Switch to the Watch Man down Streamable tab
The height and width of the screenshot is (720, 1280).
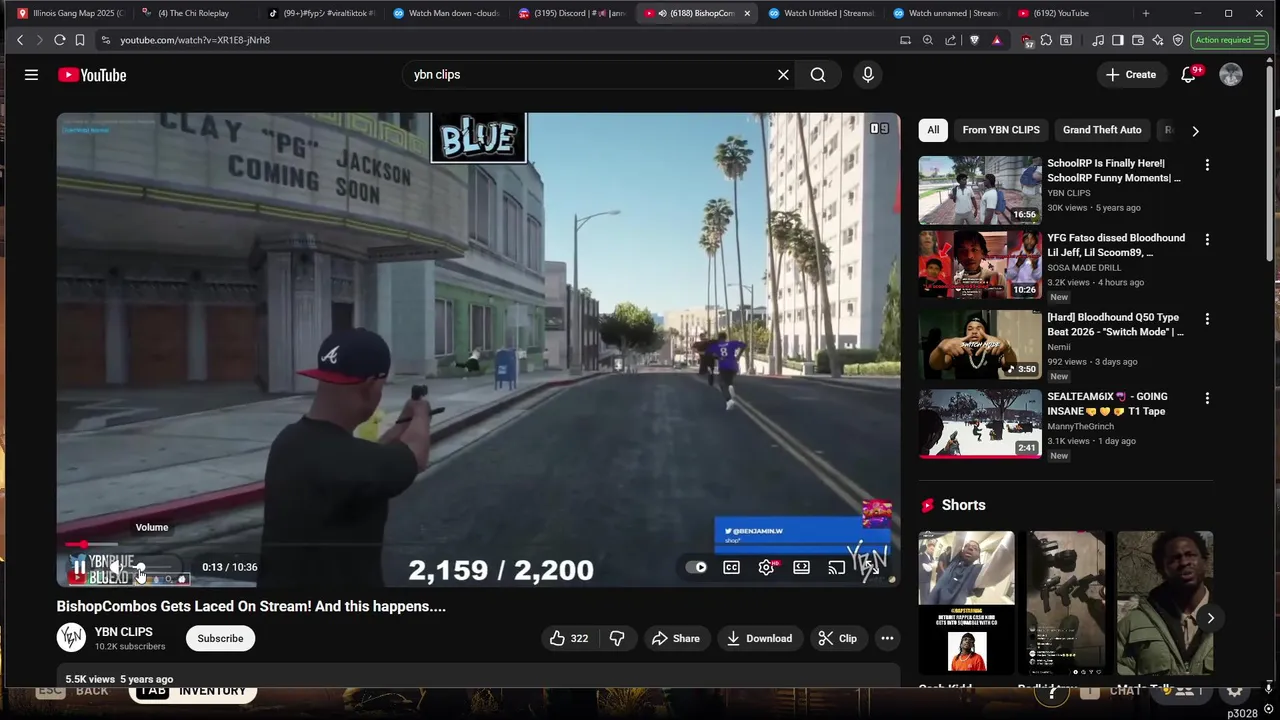(x=447, y=13)
